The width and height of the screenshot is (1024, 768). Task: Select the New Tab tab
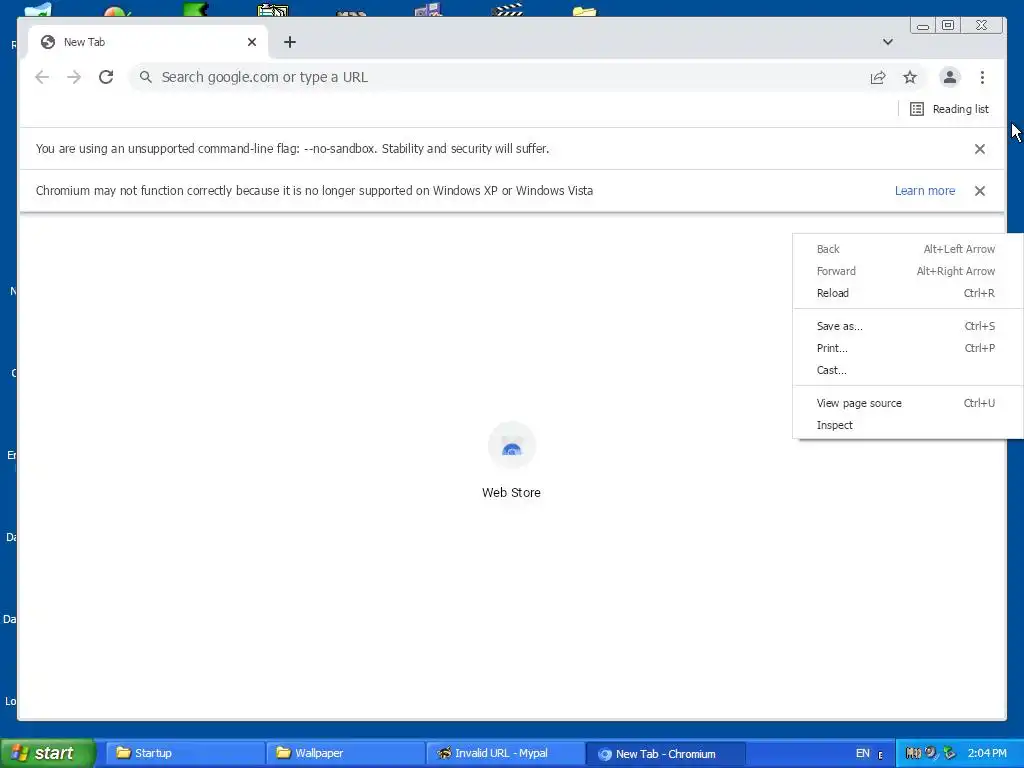149,42
